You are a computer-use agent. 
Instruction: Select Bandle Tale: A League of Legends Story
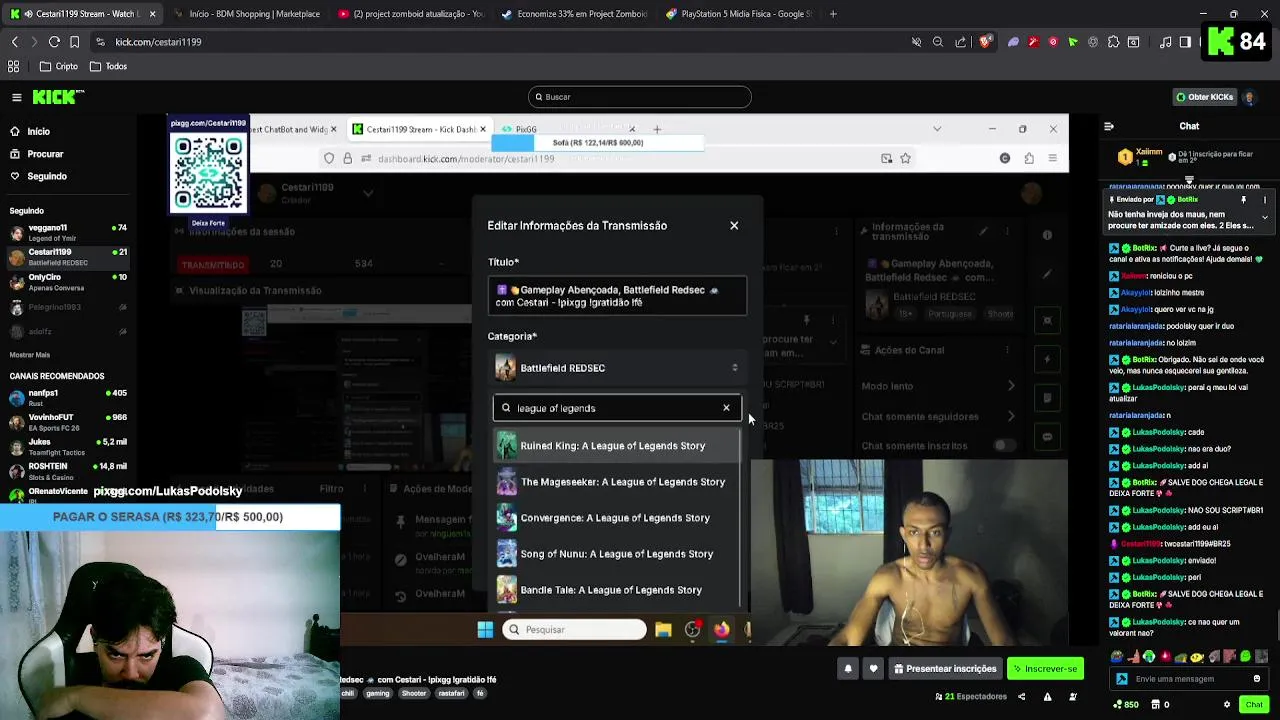616,590
